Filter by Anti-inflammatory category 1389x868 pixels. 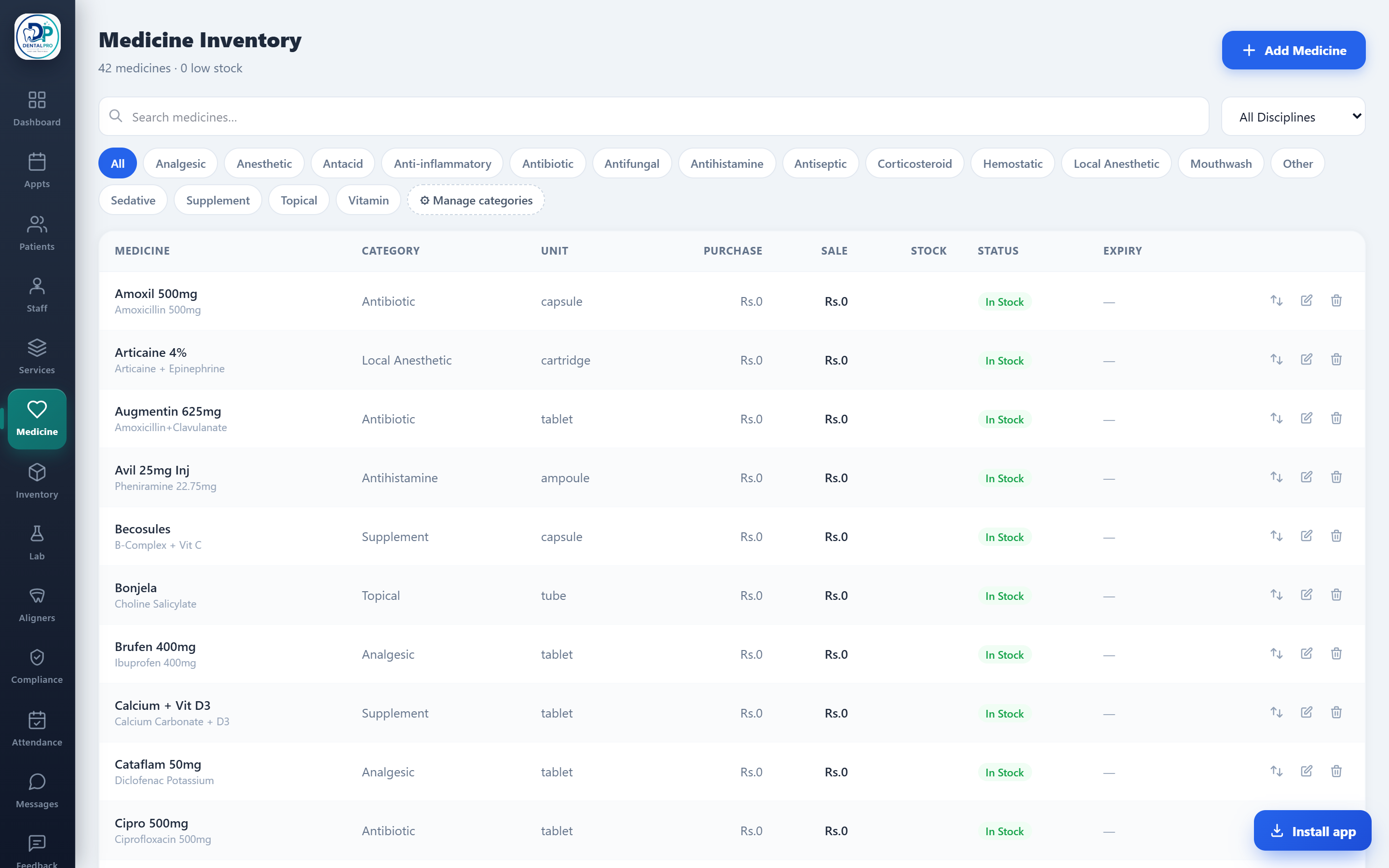coord(442,163)
